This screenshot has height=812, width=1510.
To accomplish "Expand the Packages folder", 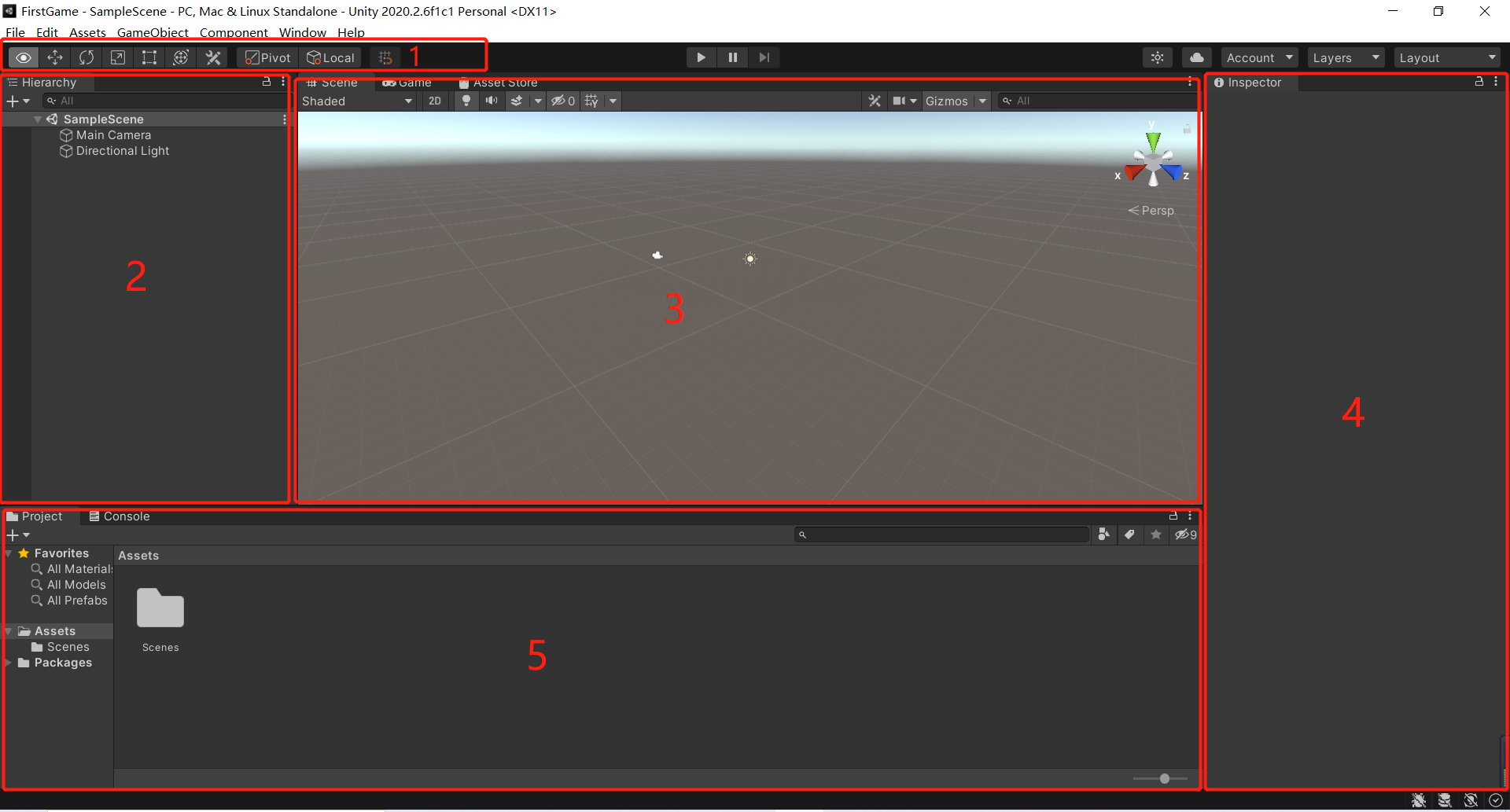I will (8, 663).
